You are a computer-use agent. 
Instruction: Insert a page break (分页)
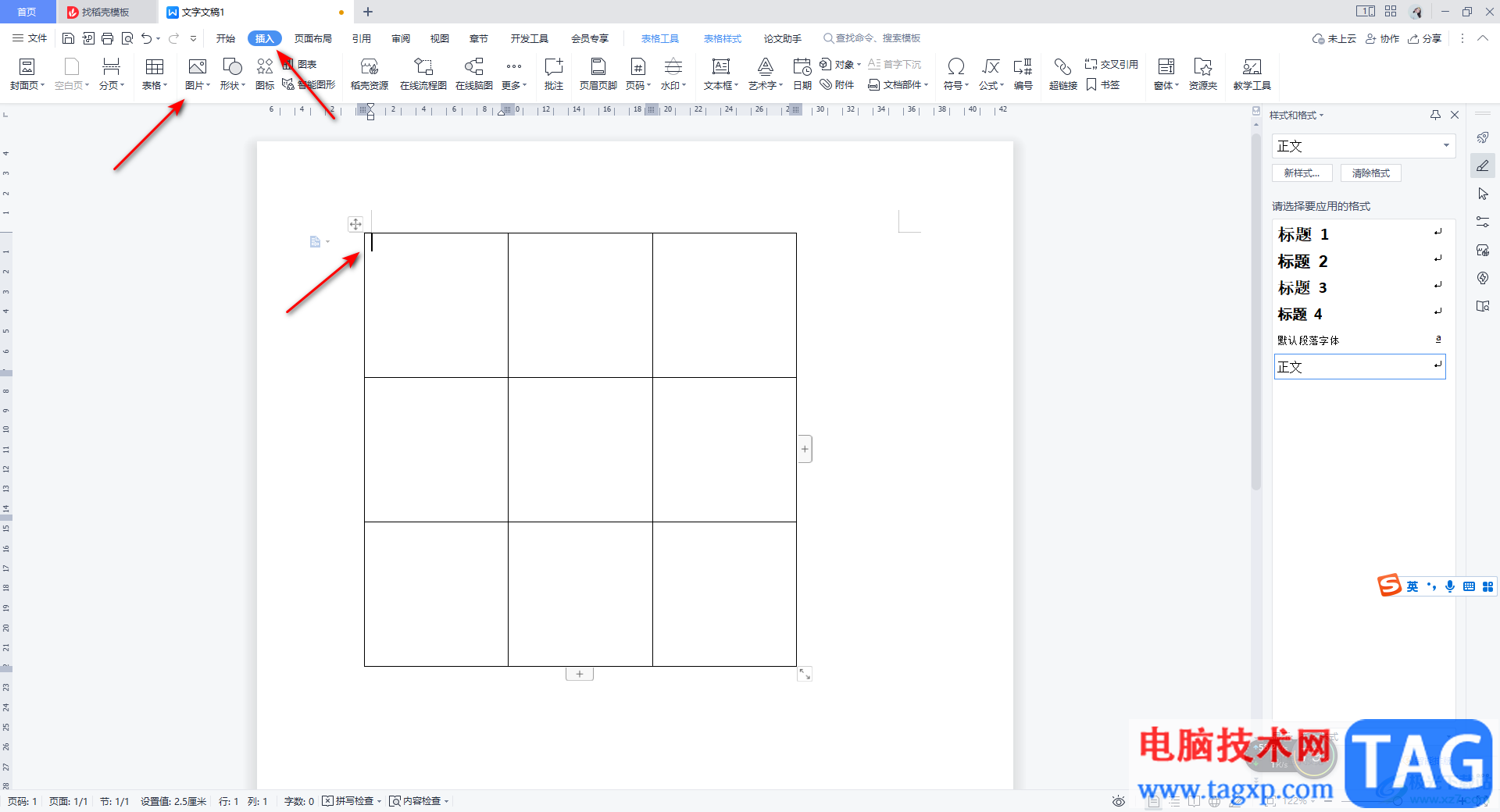111,74
